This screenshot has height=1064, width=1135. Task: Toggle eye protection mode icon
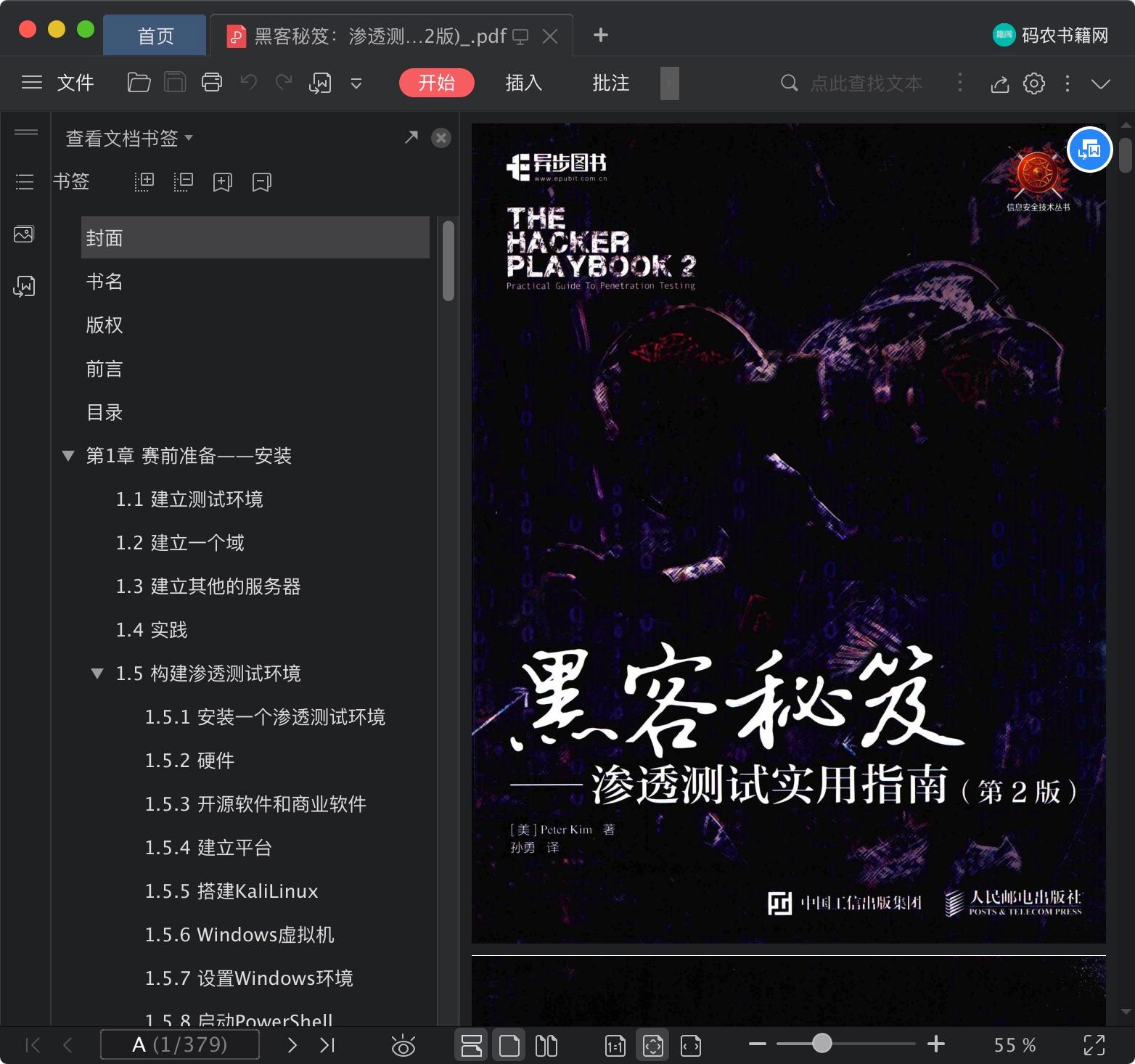(x=403, y=1046)
